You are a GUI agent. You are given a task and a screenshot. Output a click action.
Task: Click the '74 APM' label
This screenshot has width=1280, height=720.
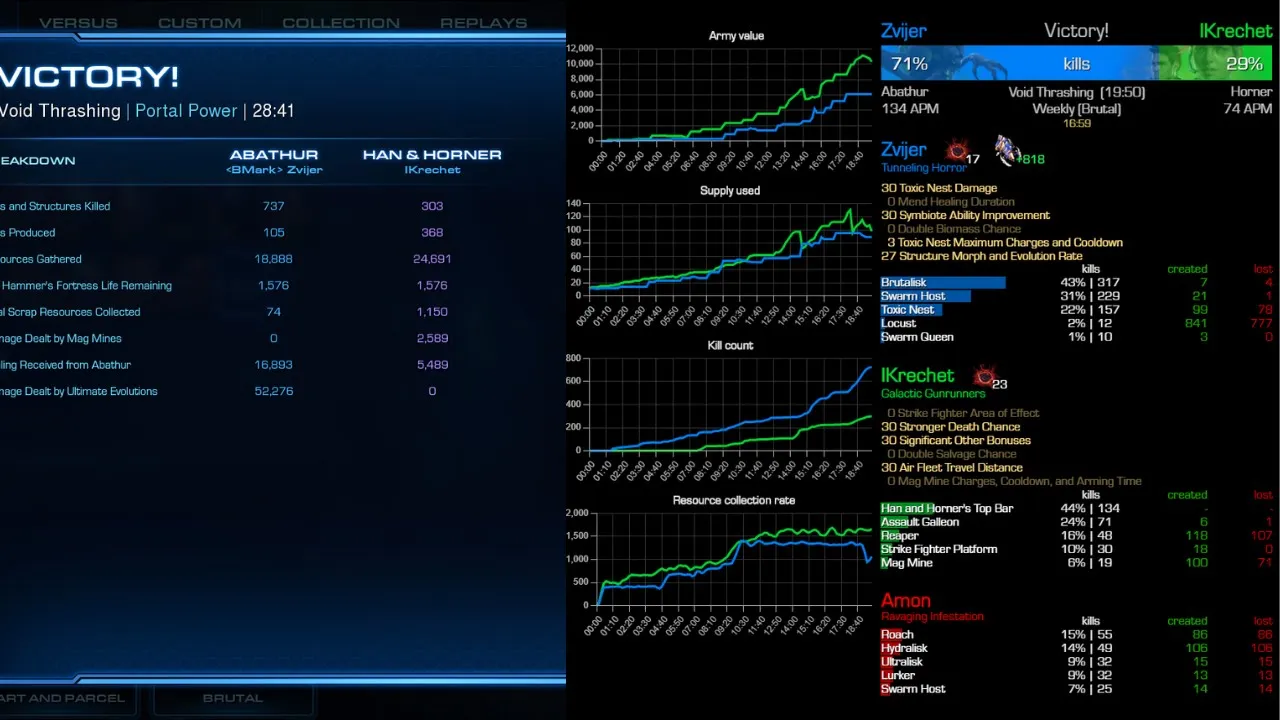[x=1247, y=108]
